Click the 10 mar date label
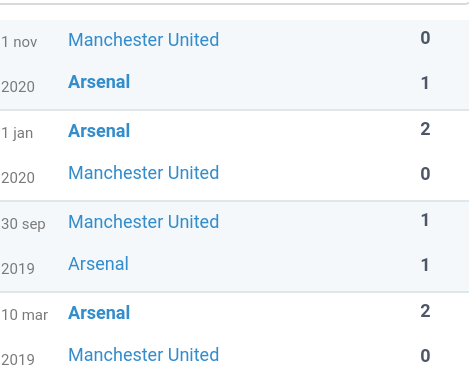 tap(24, 315)
